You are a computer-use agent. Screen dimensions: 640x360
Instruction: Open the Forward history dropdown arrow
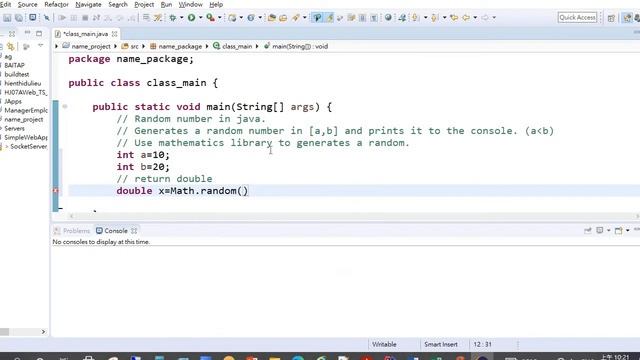tap(494, 18)
